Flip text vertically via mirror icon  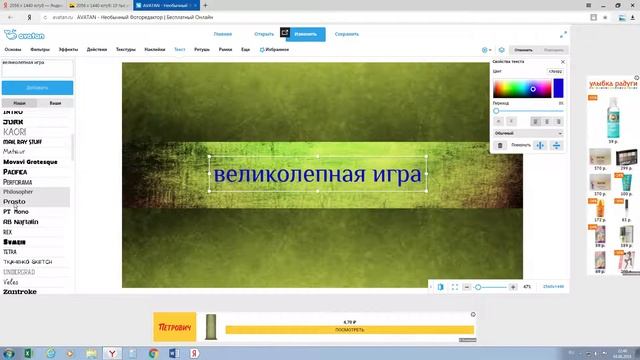pyautogui.click(x=556, y=145)
